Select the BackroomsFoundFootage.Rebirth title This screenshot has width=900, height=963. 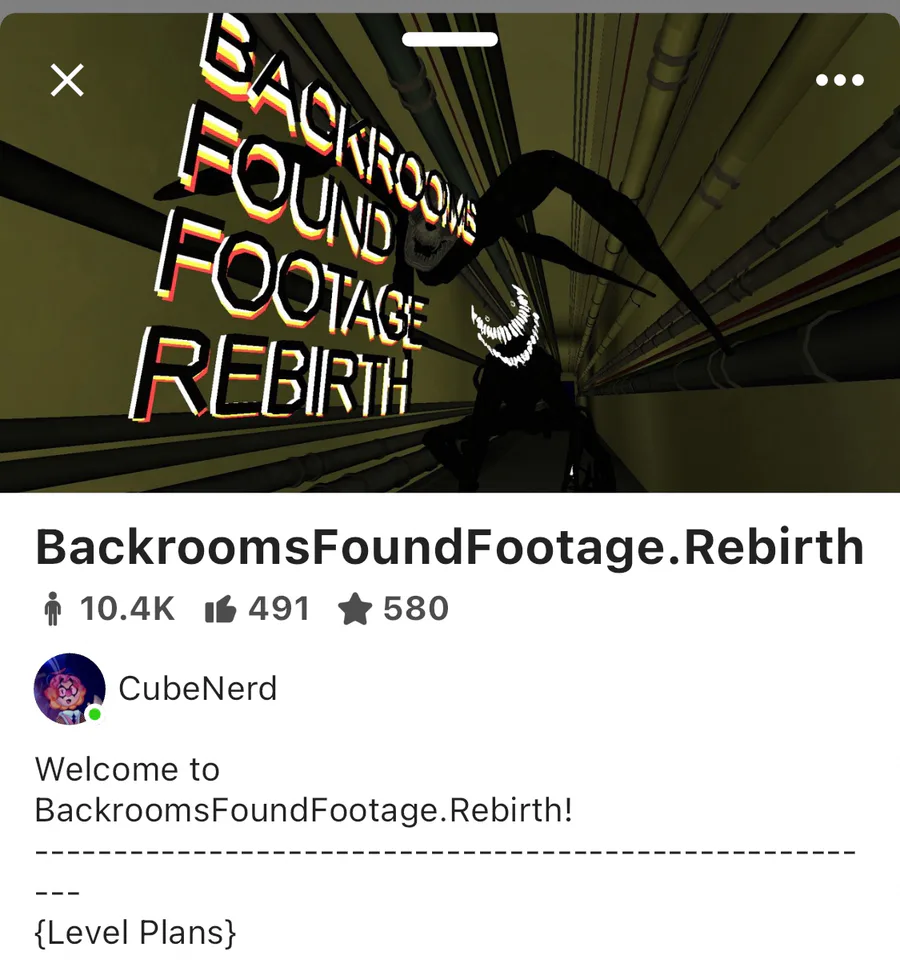point(450,547)
